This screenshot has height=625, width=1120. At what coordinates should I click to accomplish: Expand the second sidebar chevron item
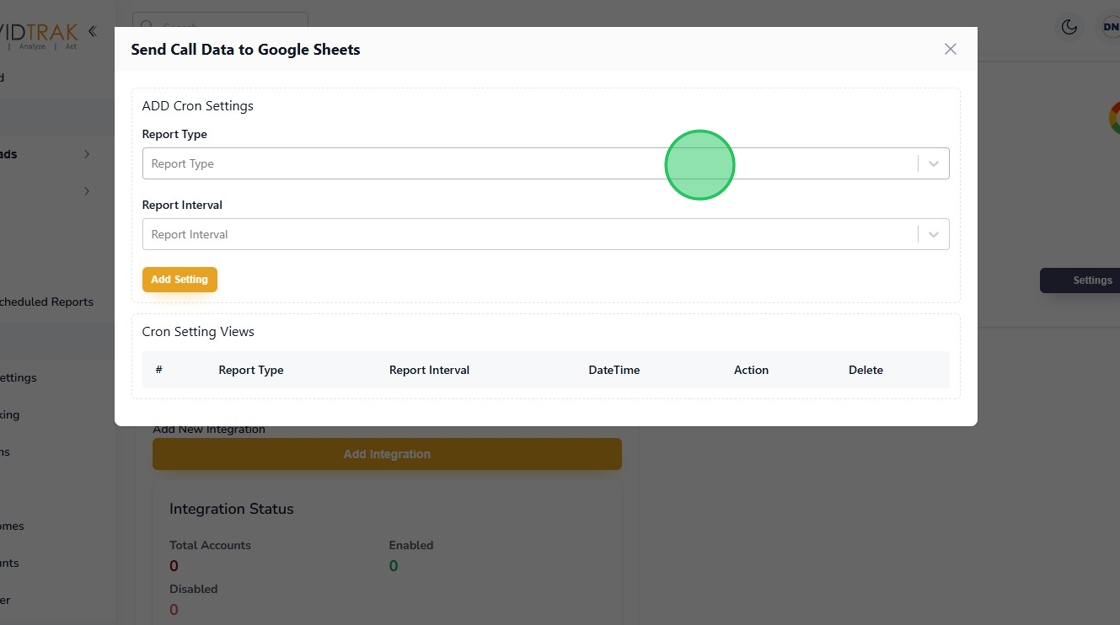tap(87, 191)
